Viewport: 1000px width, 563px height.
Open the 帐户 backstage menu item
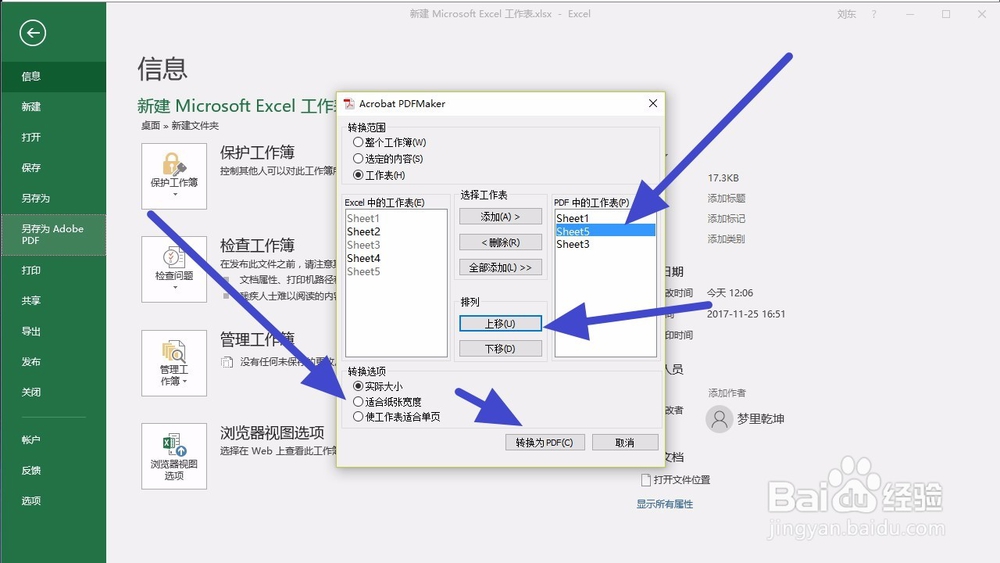[54, 440]
